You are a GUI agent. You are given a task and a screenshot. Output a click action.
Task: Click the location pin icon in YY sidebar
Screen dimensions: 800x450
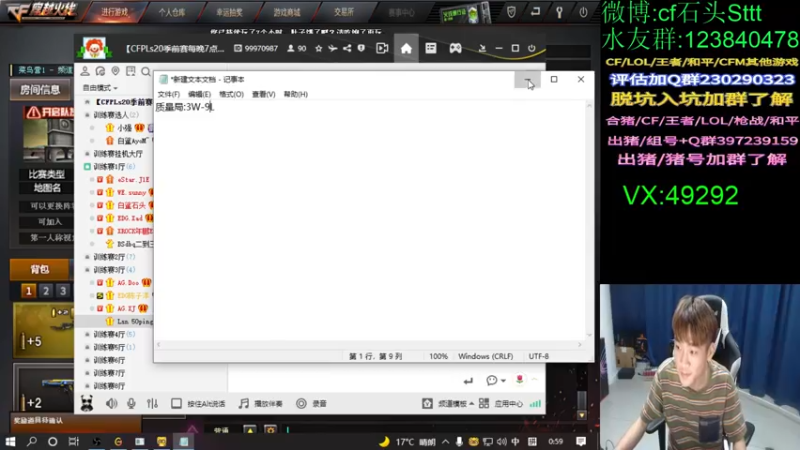(116, 71)
